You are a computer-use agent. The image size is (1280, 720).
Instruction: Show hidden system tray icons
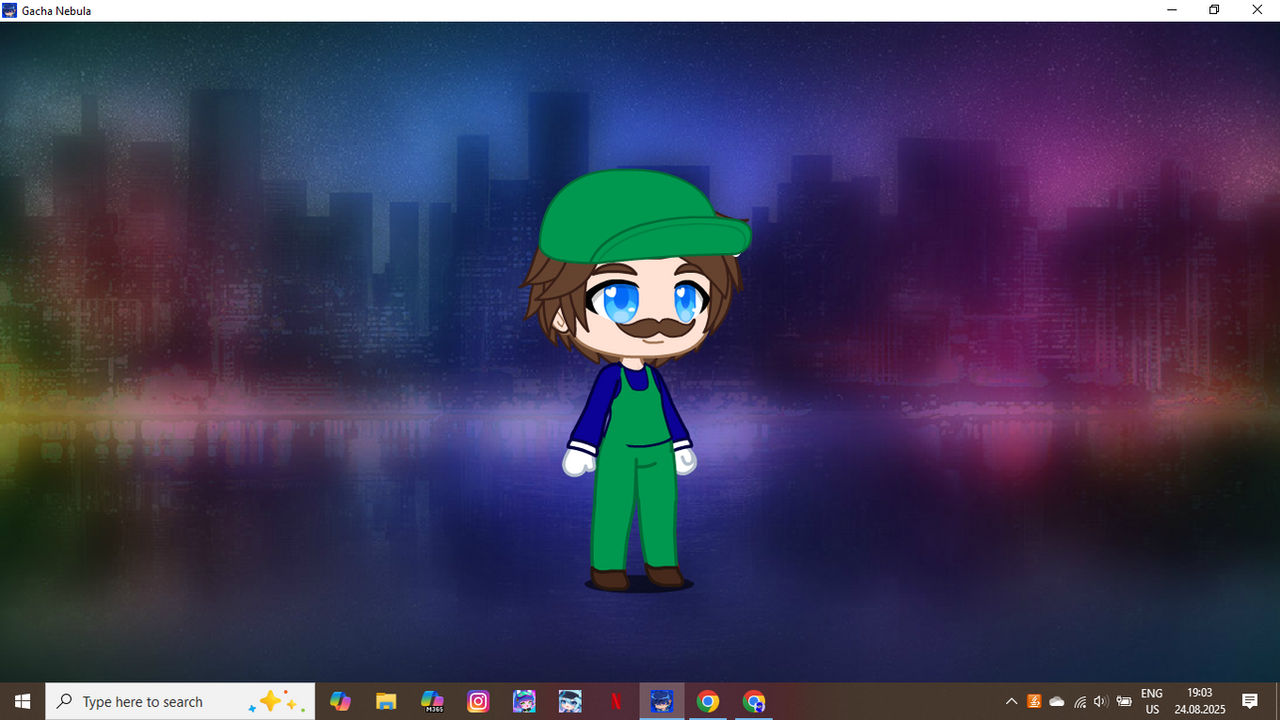pyautogui.click(x=1011, y=701)
